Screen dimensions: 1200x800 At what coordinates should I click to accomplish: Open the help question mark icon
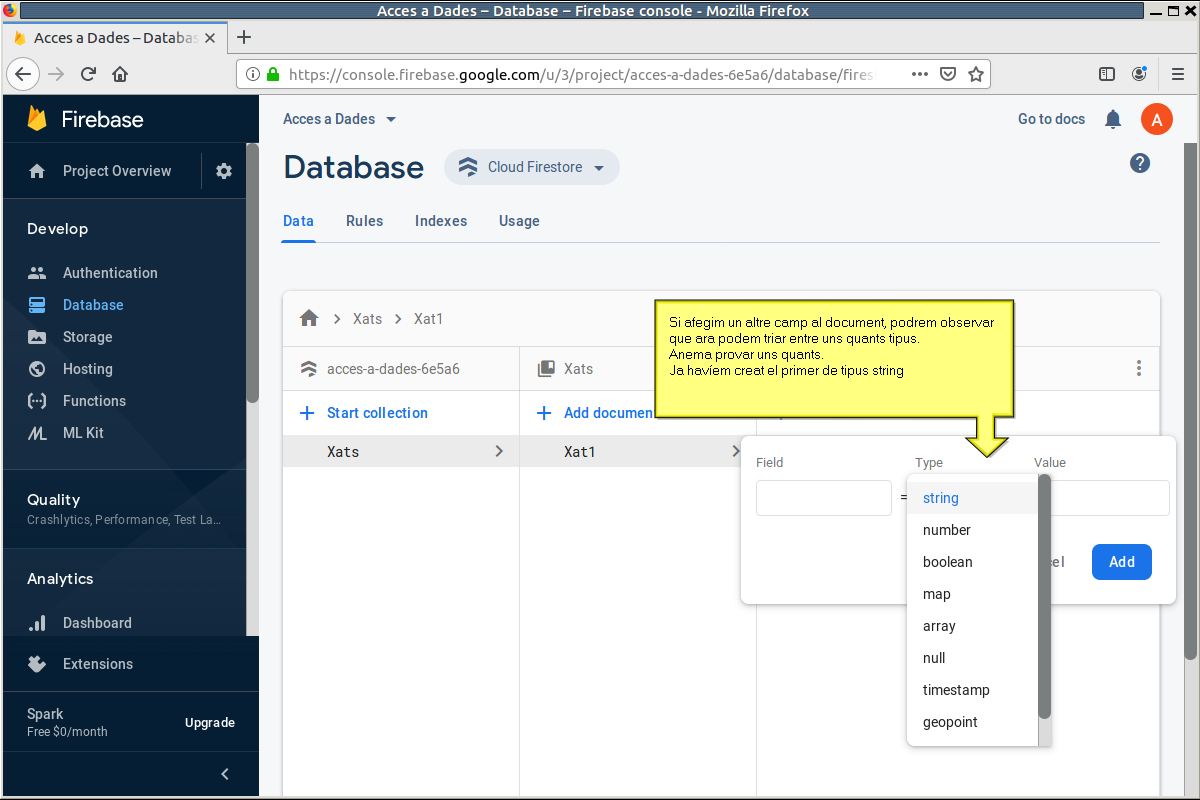click(1140, 163)
